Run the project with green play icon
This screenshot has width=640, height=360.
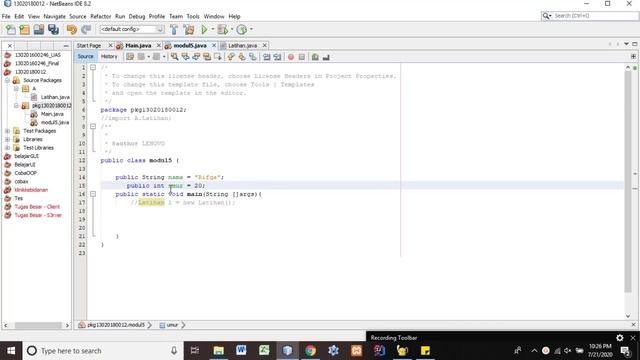tap(204, 29)
